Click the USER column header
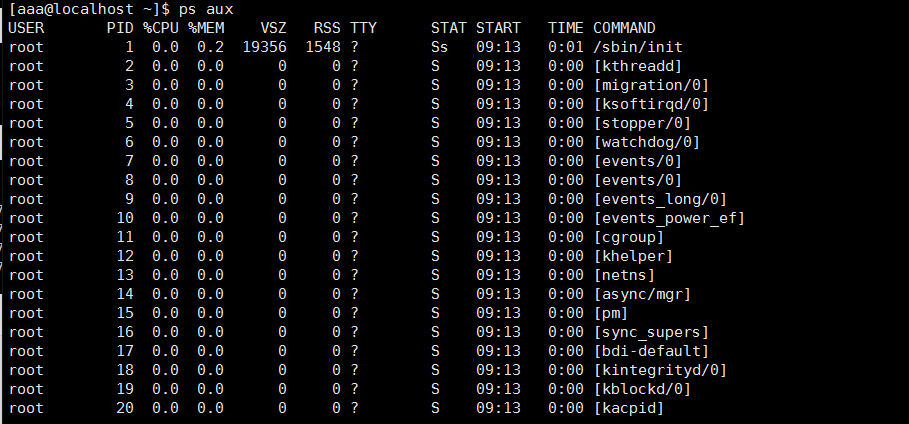909x424 pixels. [26, 28]
